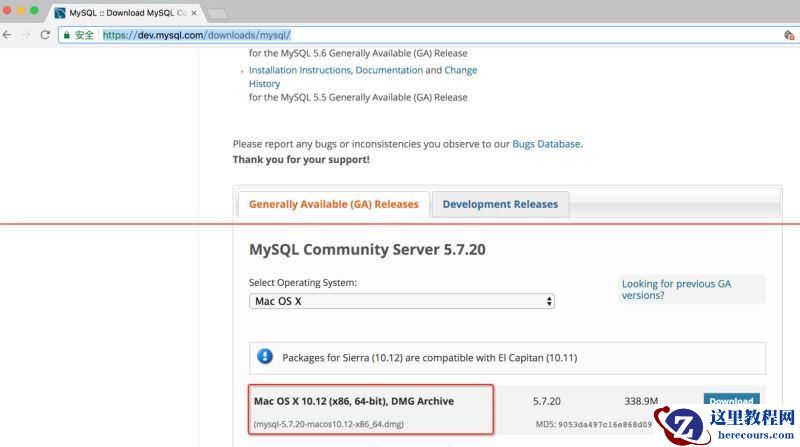800x447 pixels.
Task: Open the Select Operating System dropdown
Action: [x=401, y=301]
